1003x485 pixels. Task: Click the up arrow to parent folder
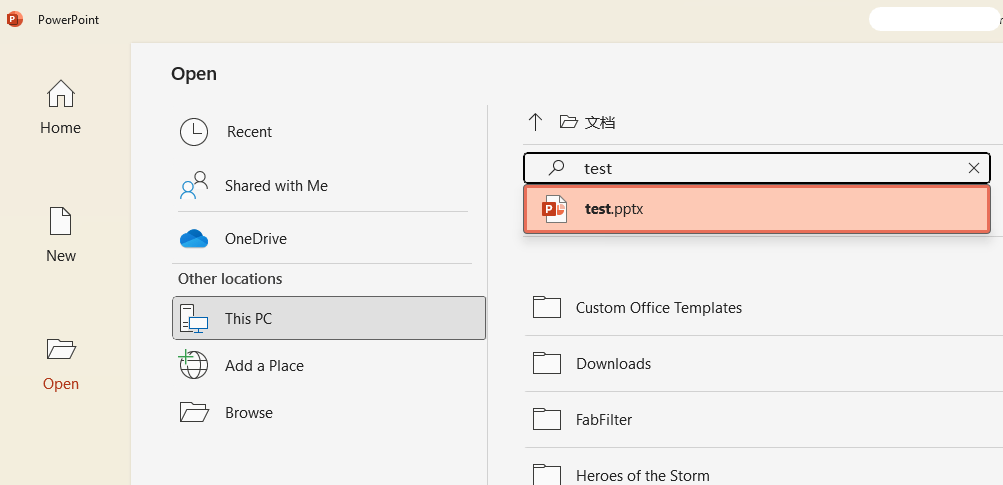(x=535, y=122)
